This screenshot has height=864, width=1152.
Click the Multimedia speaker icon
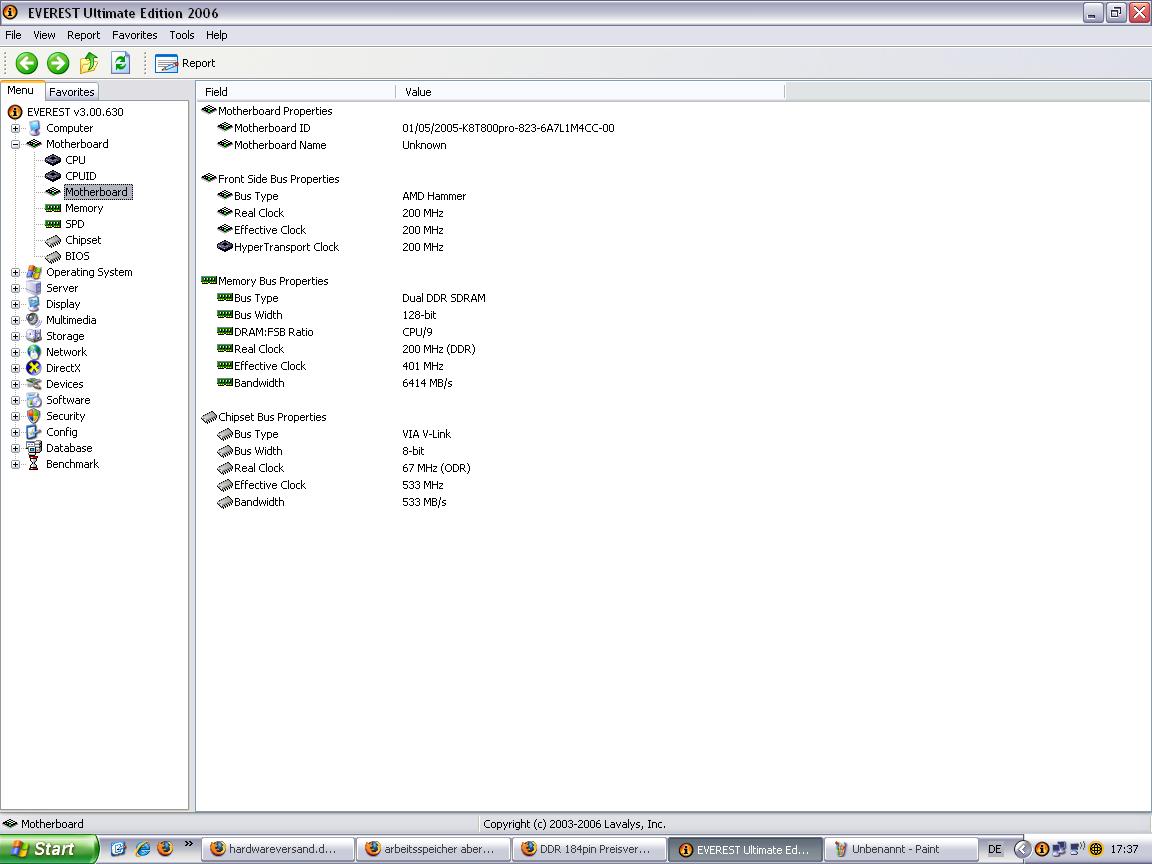[x=34, y=320]
